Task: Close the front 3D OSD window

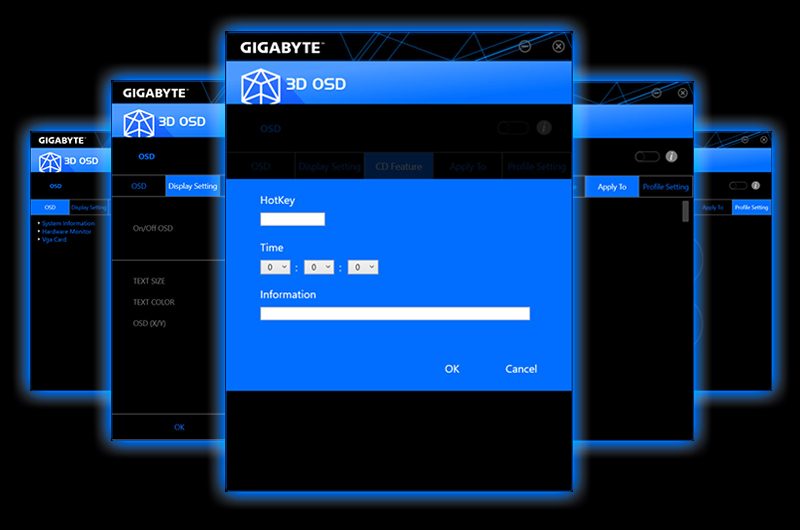Action: (558, 46)
